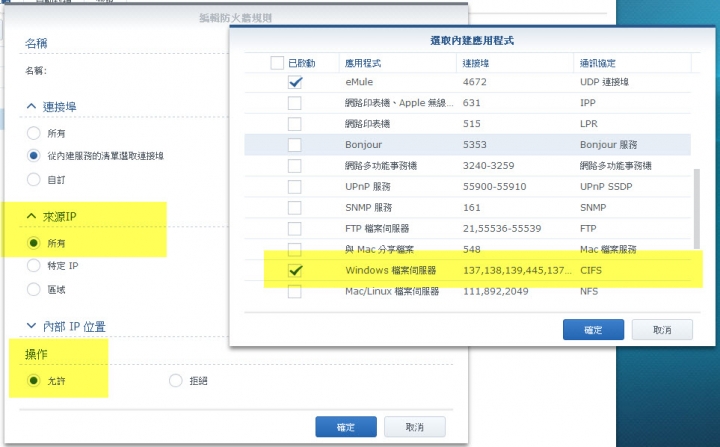Choose the 拒絕 action radio button
Viewport: 720px width, 447px height.
[x=175, y=380]
